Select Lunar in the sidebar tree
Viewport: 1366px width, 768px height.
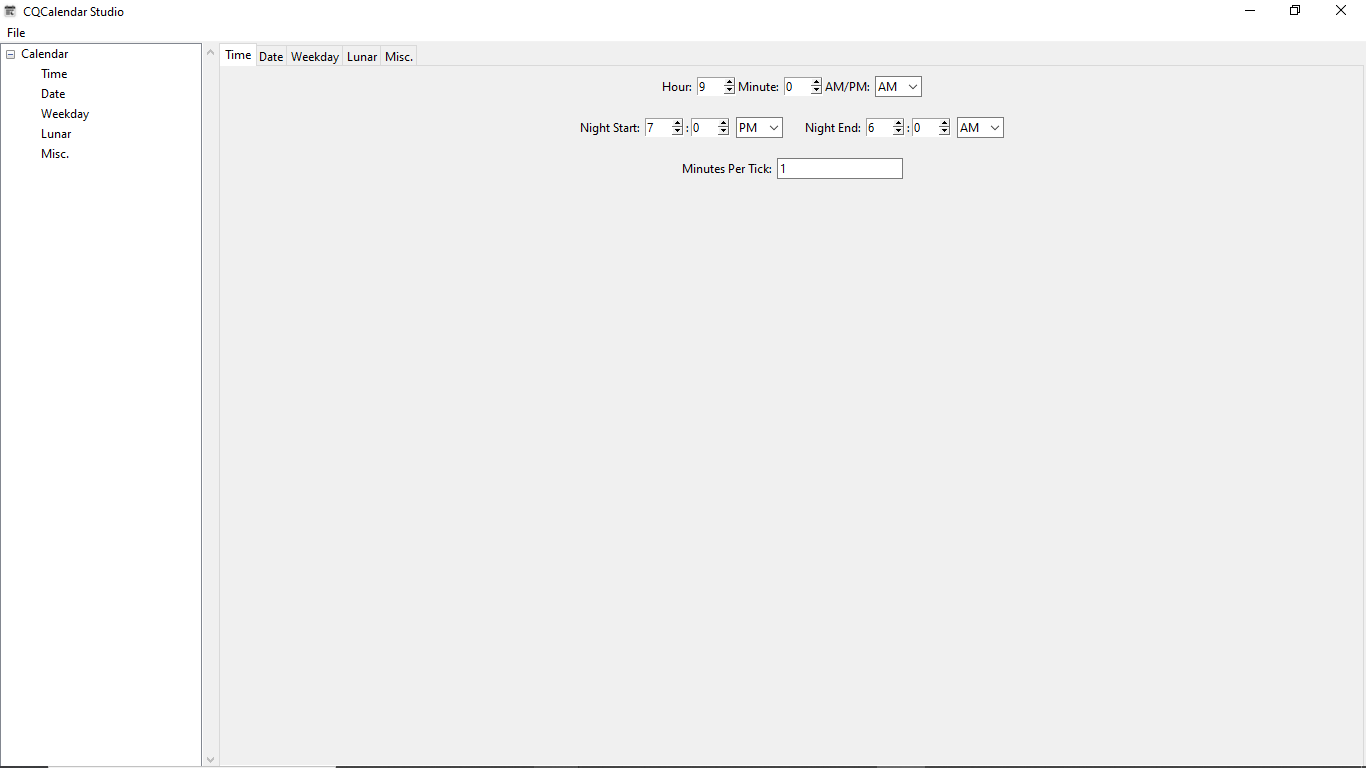56,134
